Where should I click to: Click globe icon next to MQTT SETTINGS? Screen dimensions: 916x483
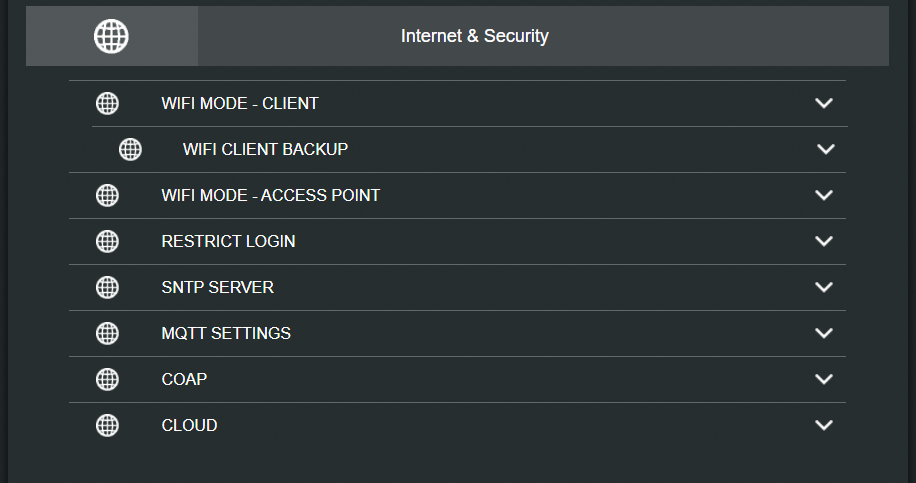click(x=107, y=333)
